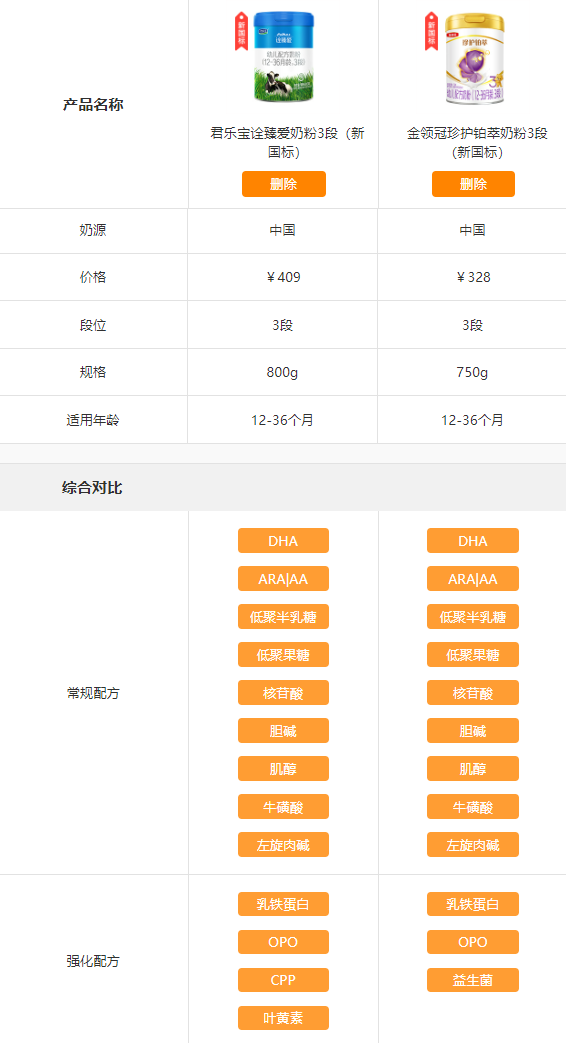Screen dimensions: 566x1043
Task: Click 低聚果糖 tag under 金领冠 column
Action: 473,655
